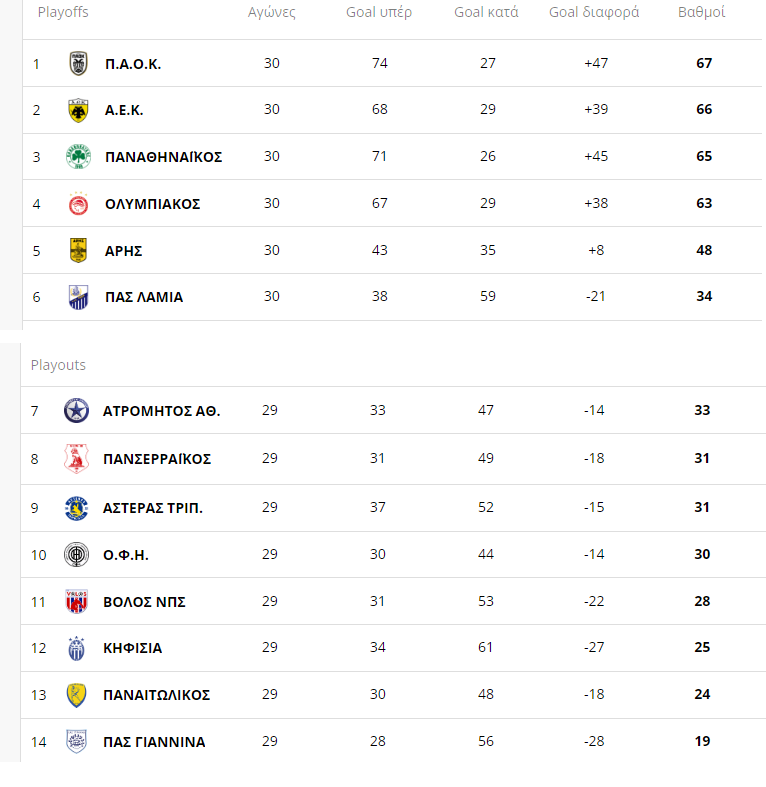Open the ΠΑΣ ΛΑΜΙΑ team link
This screenshot has height=787, width=766.
[144, 297]
